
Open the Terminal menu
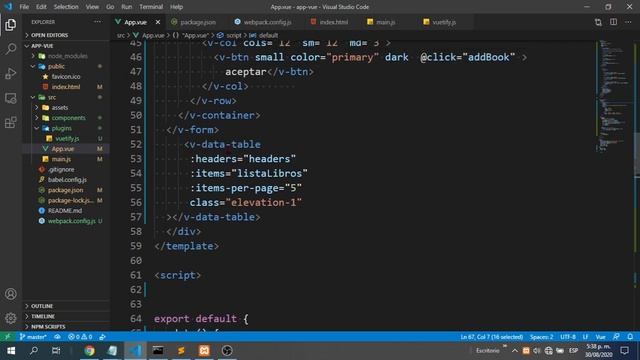pyautogui.click(x=151, y=7)
